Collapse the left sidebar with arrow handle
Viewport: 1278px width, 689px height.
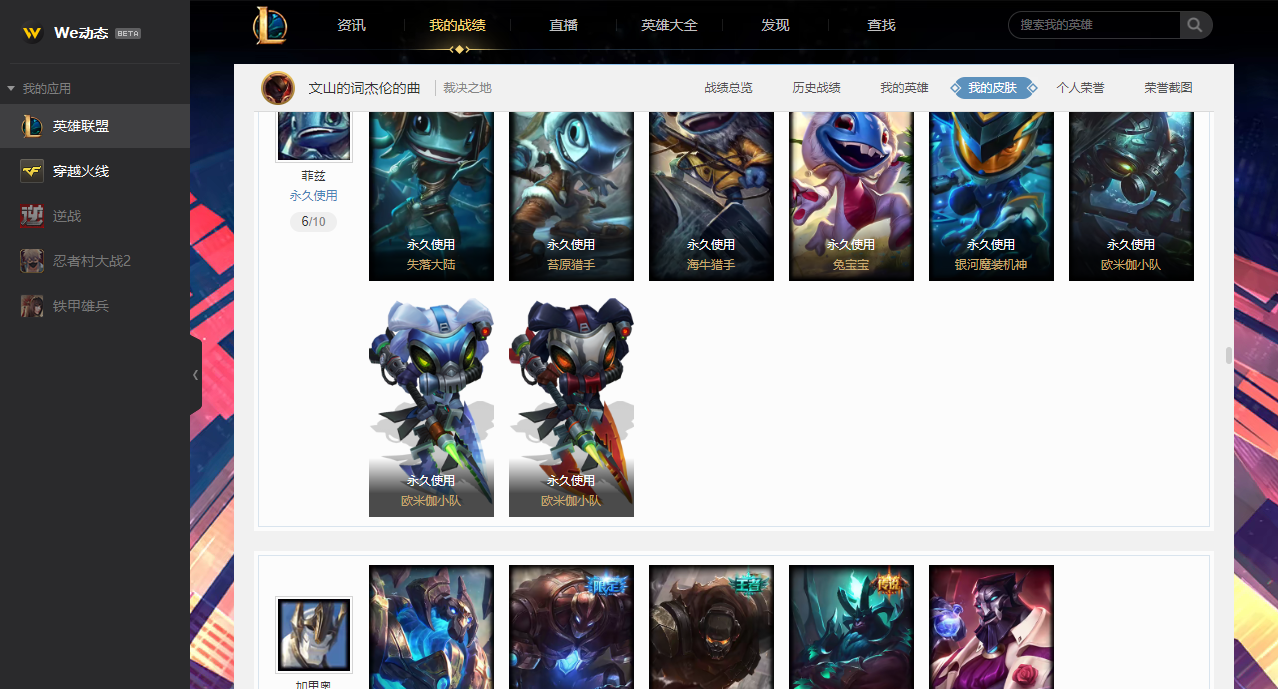pos(196,375)
